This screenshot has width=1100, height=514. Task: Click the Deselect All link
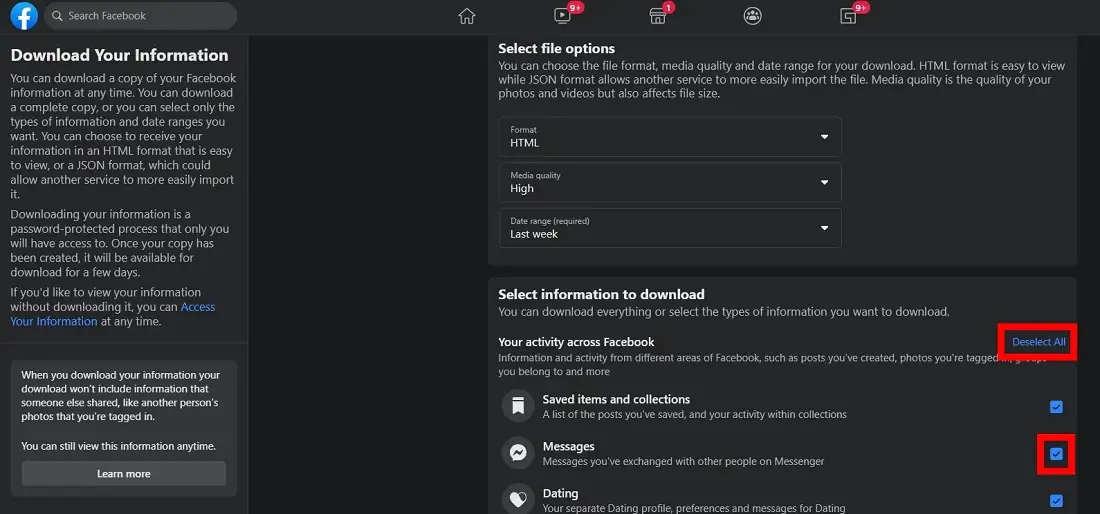(1038, 342)
